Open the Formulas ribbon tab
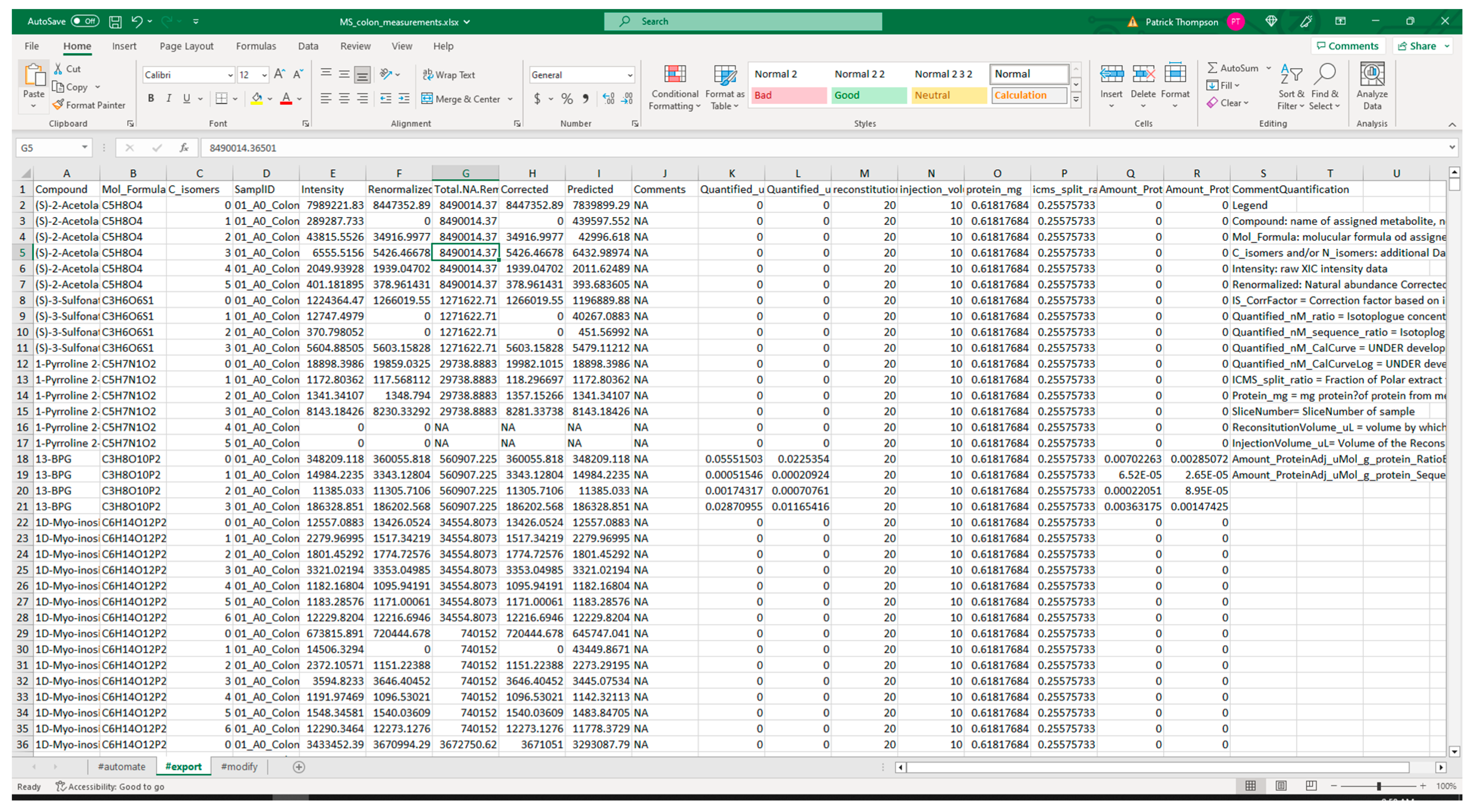The width and height of the screenshot is (1473, 812). tap(255, 46)
